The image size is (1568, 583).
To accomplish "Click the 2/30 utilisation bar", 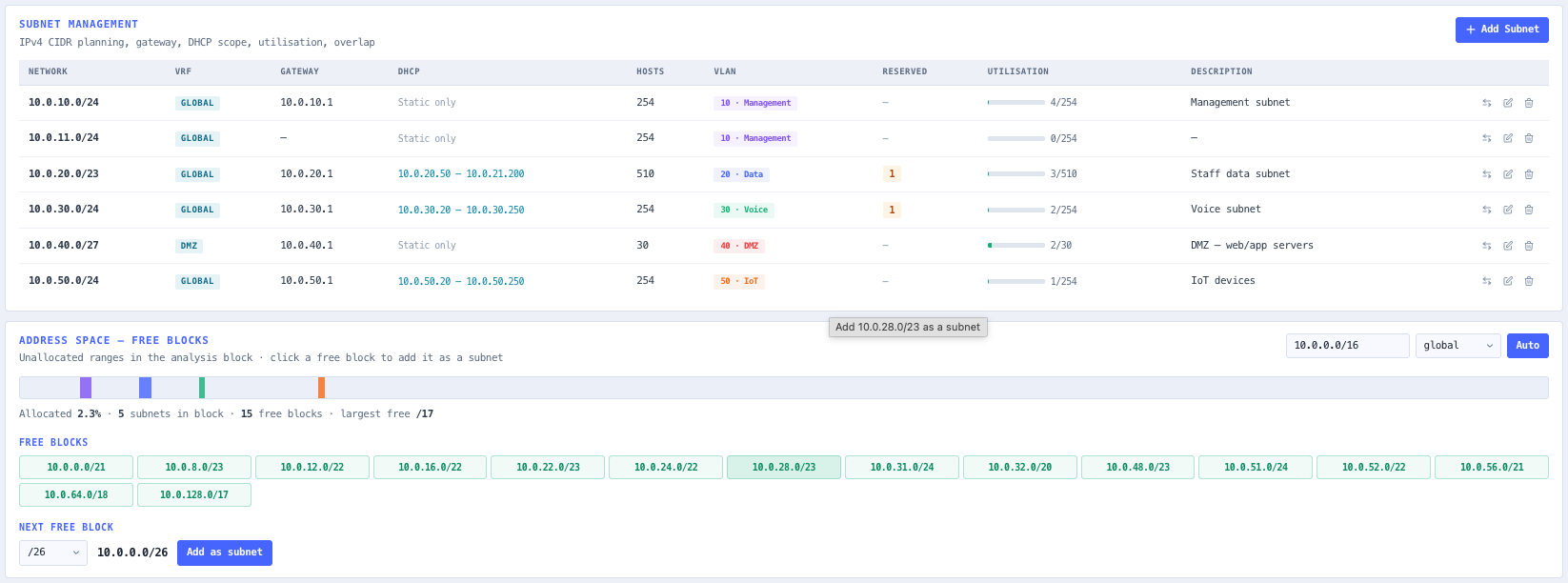I will (x=1016, y=246).
